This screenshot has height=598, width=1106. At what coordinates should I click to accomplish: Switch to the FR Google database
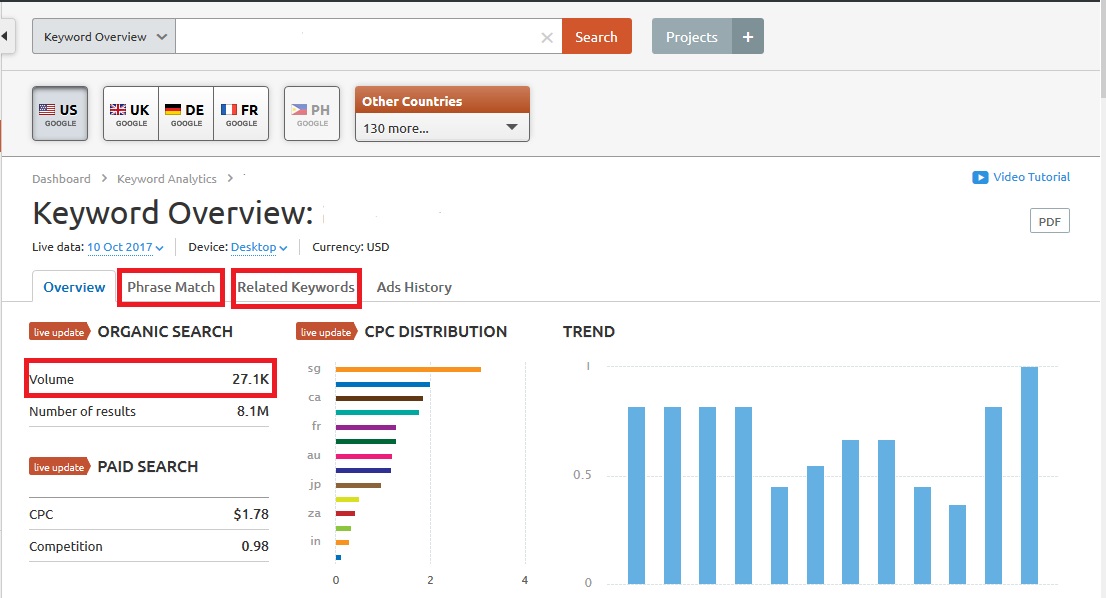[x=241, y=114]
